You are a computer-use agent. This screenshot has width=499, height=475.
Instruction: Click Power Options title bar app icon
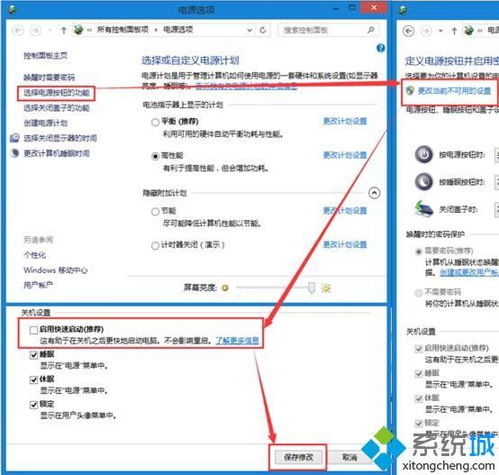[13, 9]
